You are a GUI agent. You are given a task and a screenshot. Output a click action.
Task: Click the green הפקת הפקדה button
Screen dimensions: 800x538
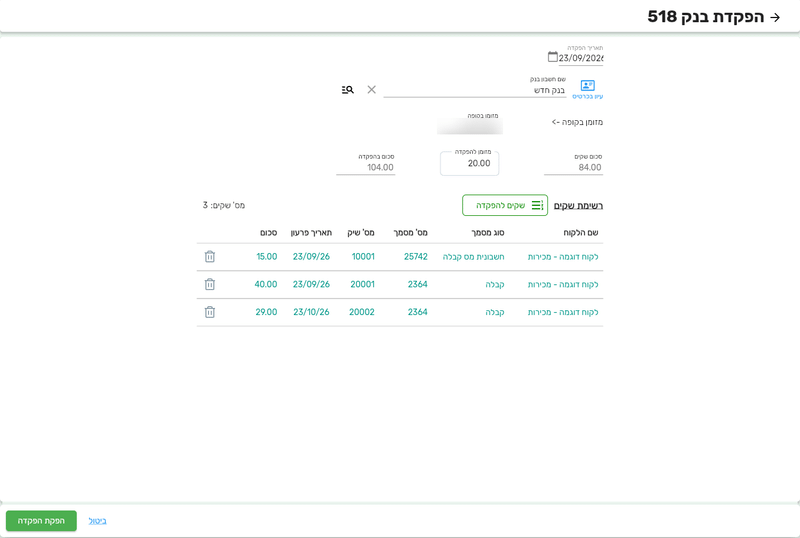(41, 521)
